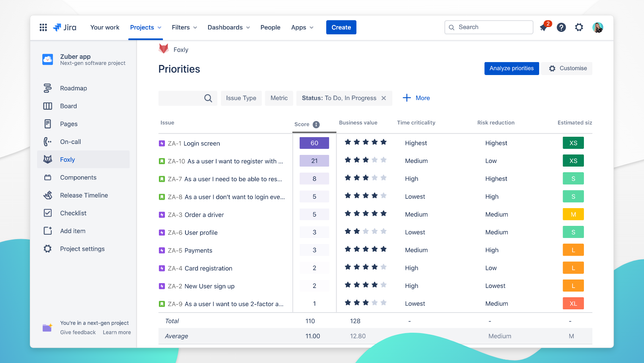644x363 pixels.
Task: Click Highest time criticality for ZA-1
Action: 416,143
